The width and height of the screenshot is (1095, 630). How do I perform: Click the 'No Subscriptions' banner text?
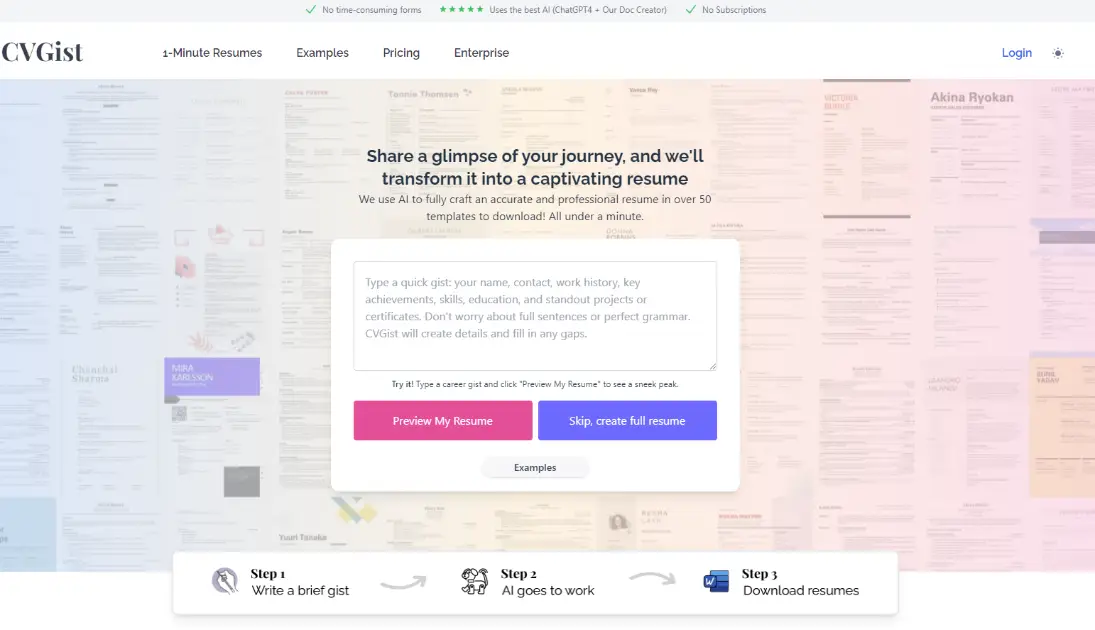734,10
